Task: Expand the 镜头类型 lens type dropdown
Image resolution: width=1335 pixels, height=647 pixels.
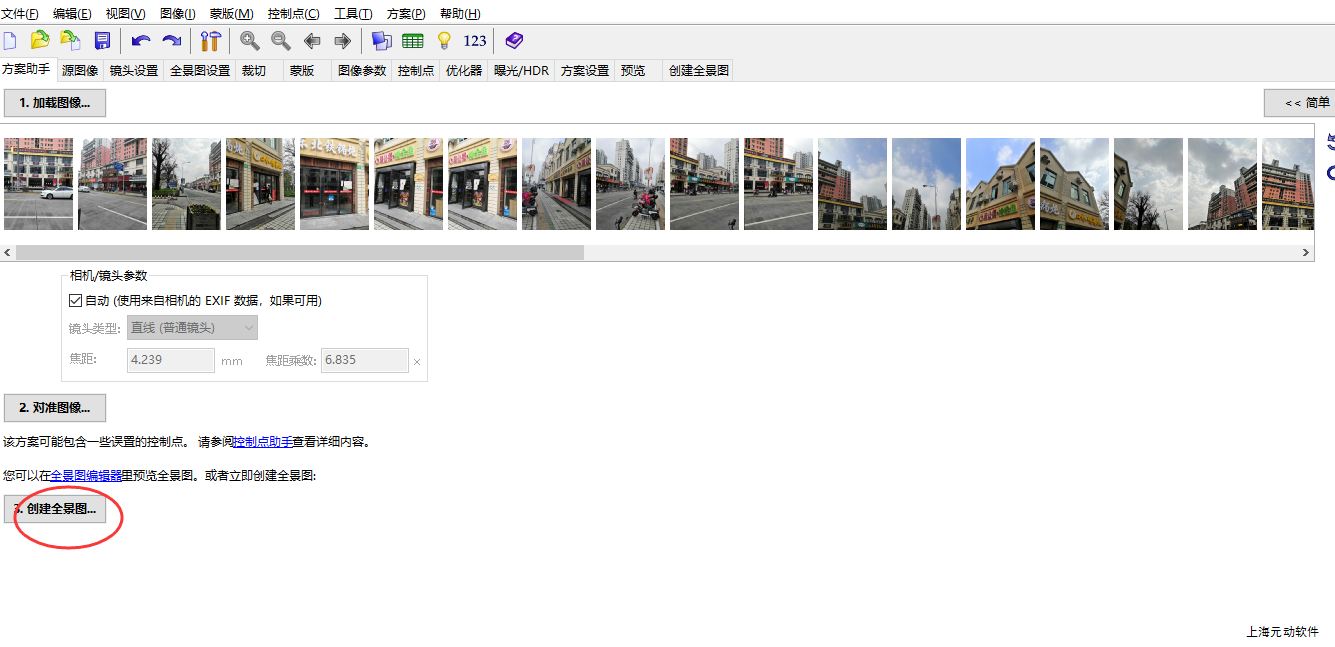Action: click(192, 328)
